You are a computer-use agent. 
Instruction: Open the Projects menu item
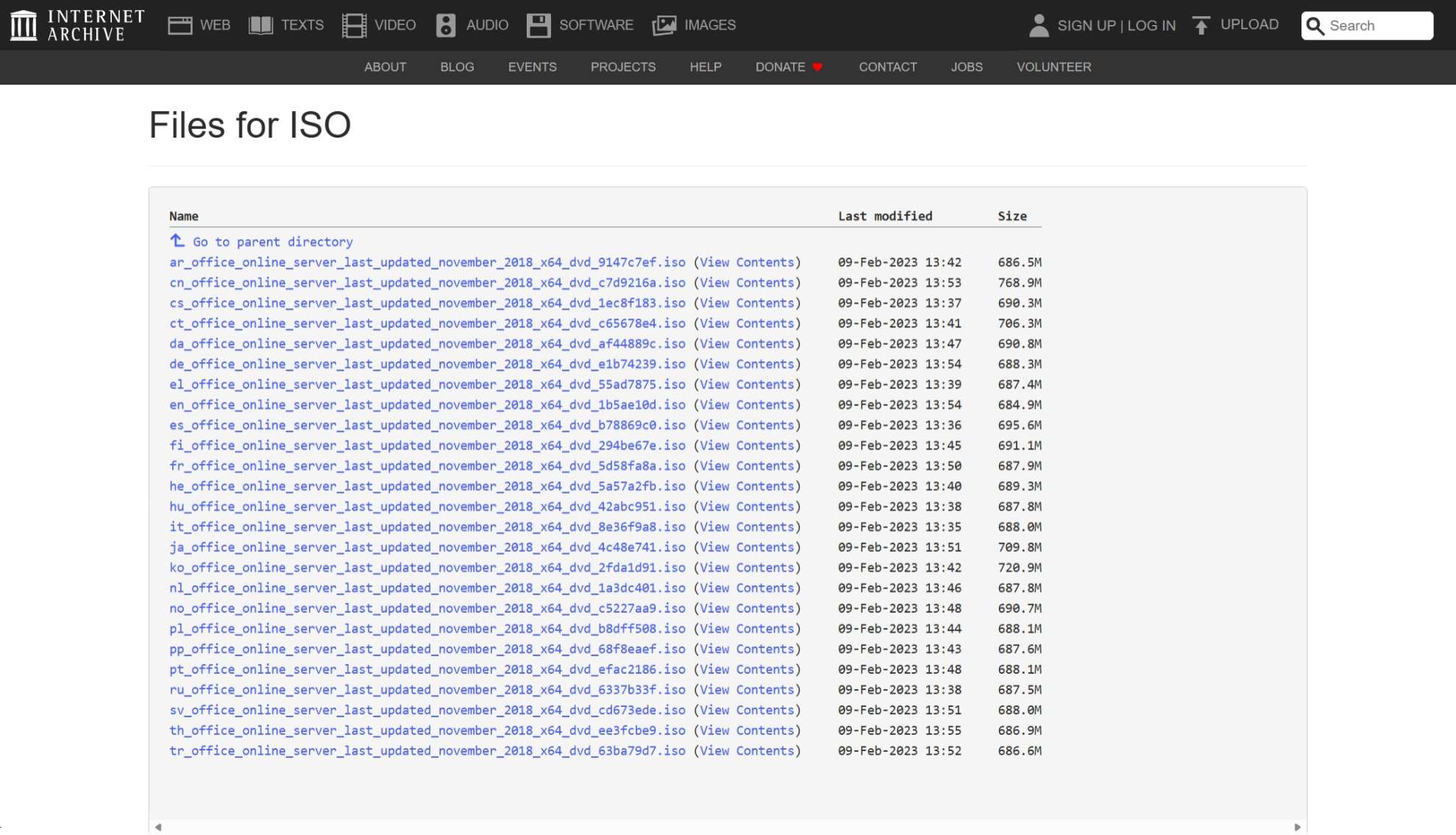click(622, 67)
